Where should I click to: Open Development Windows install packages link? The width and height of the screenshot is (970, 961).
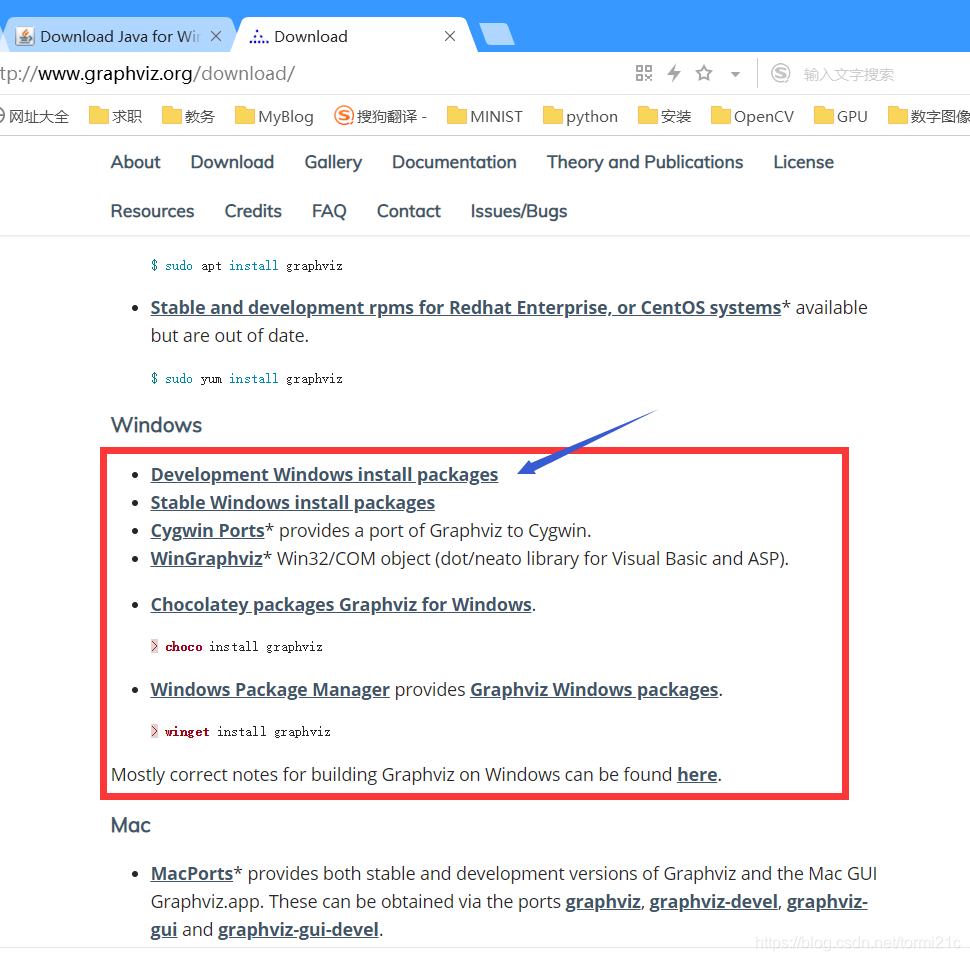click(x=324, y=475)
